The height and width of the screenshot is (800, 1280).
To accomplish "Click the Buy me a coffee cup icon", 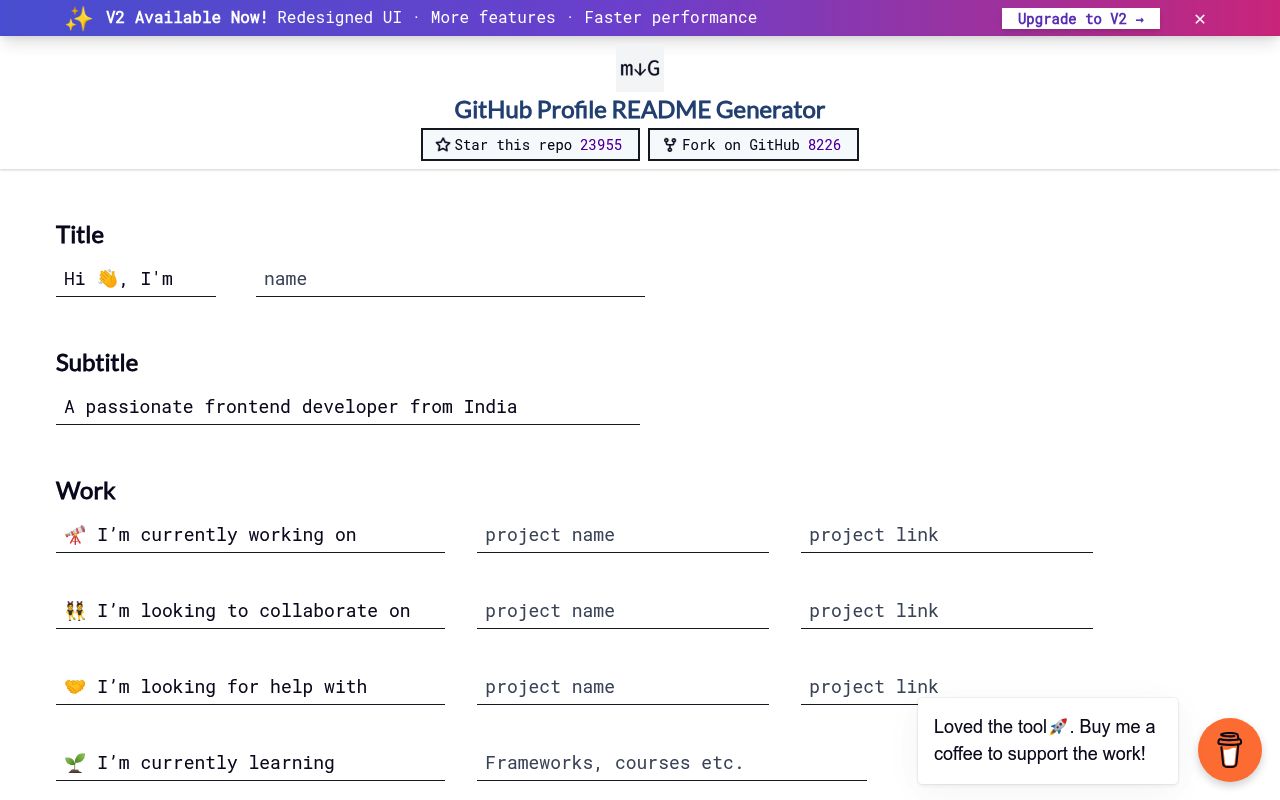I will pyautogui.click(x=1230, y=750).
